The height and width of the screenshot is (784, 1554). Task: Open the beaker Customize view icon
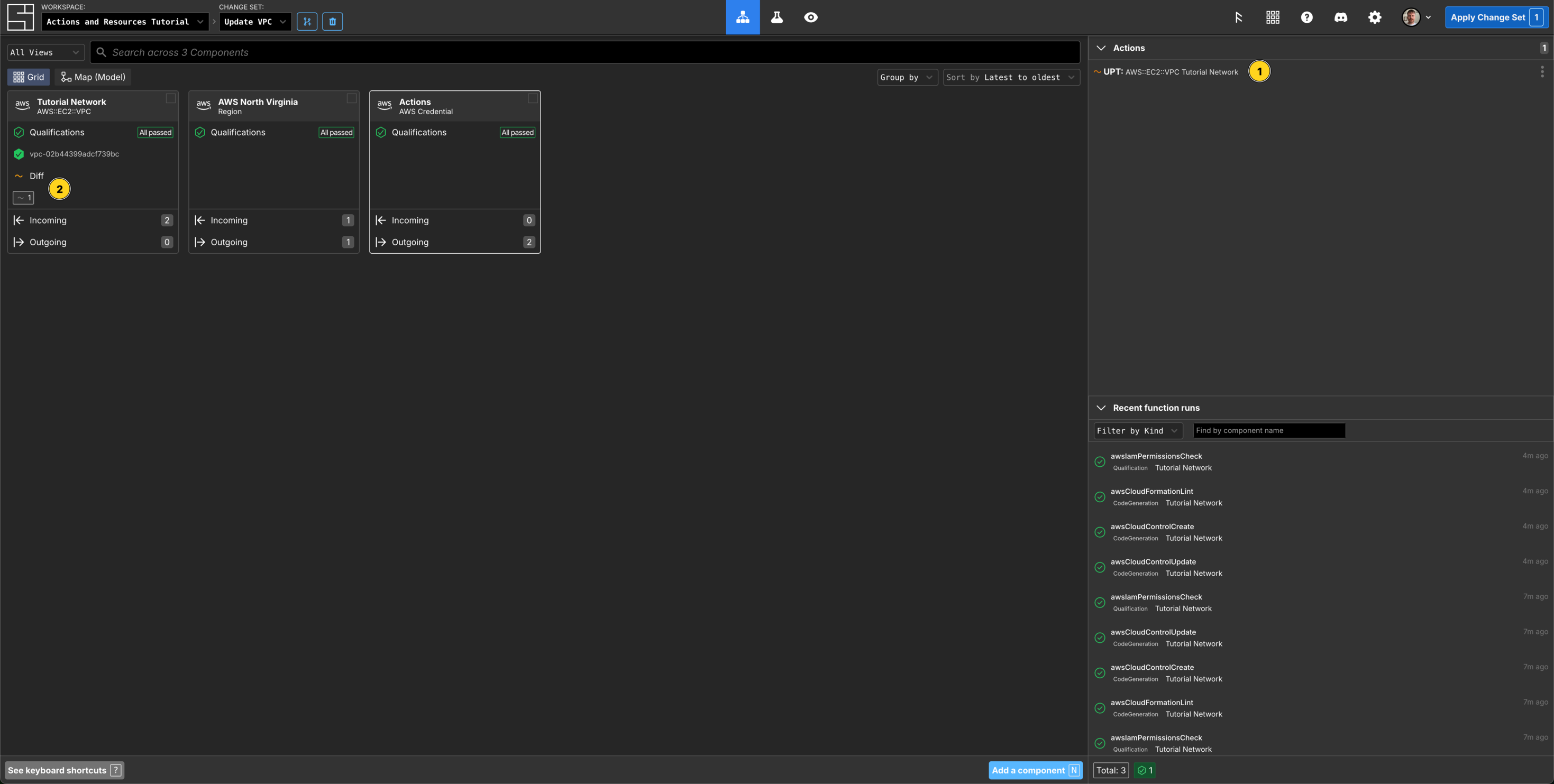tap(777, 17)
